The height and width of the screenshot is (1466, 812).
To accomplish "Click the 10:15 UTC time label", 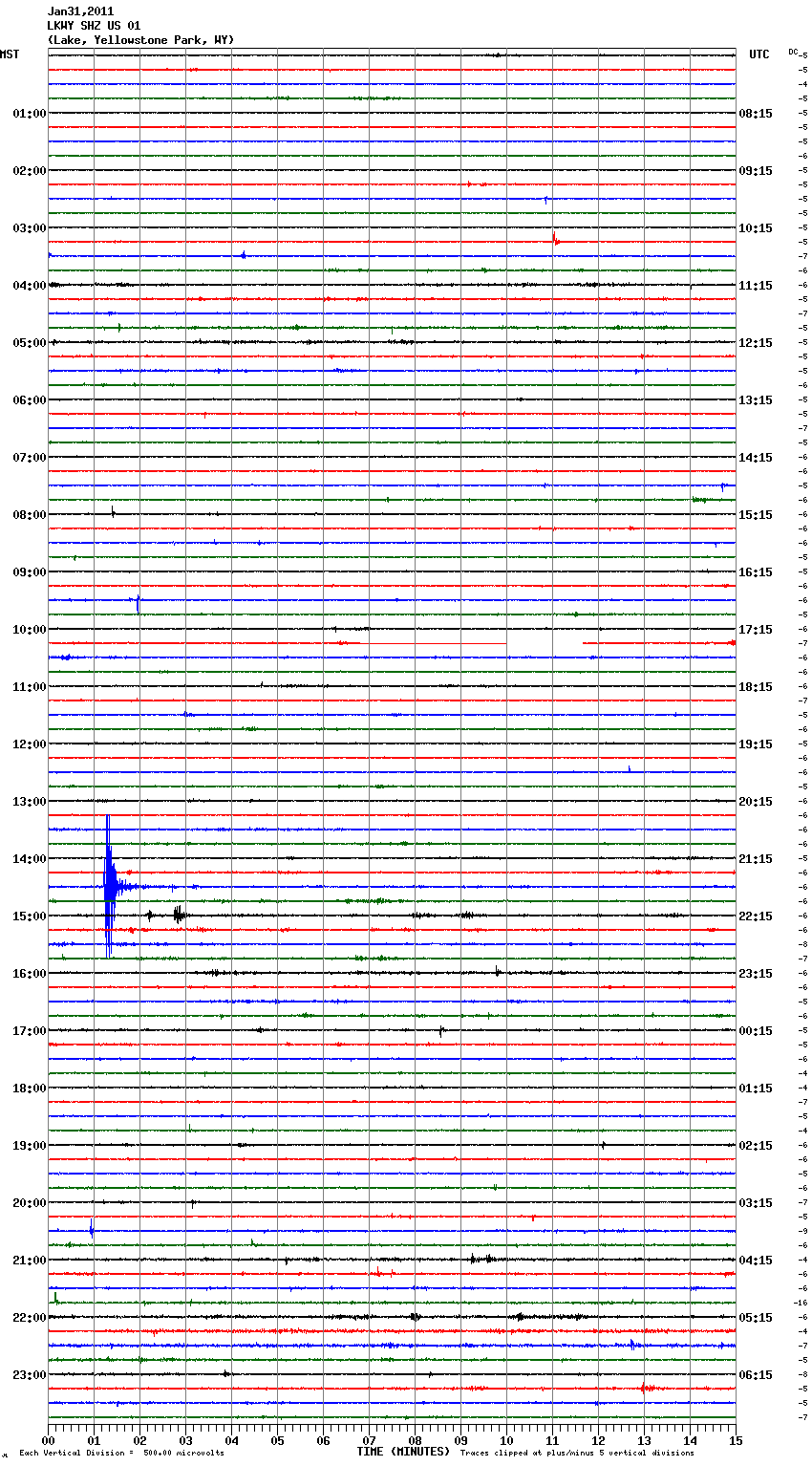I will click(756, 228).
